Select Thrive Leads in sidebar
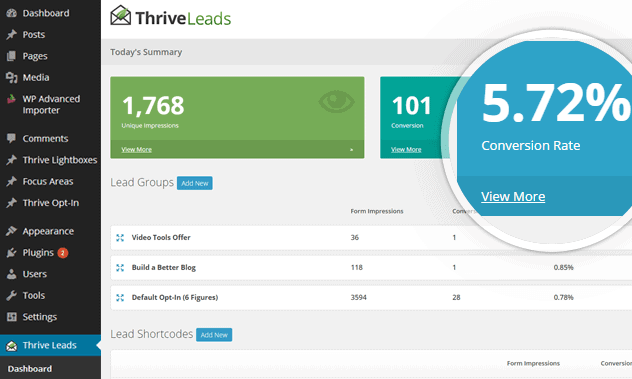The image size is (632, 379). (50, 346)
